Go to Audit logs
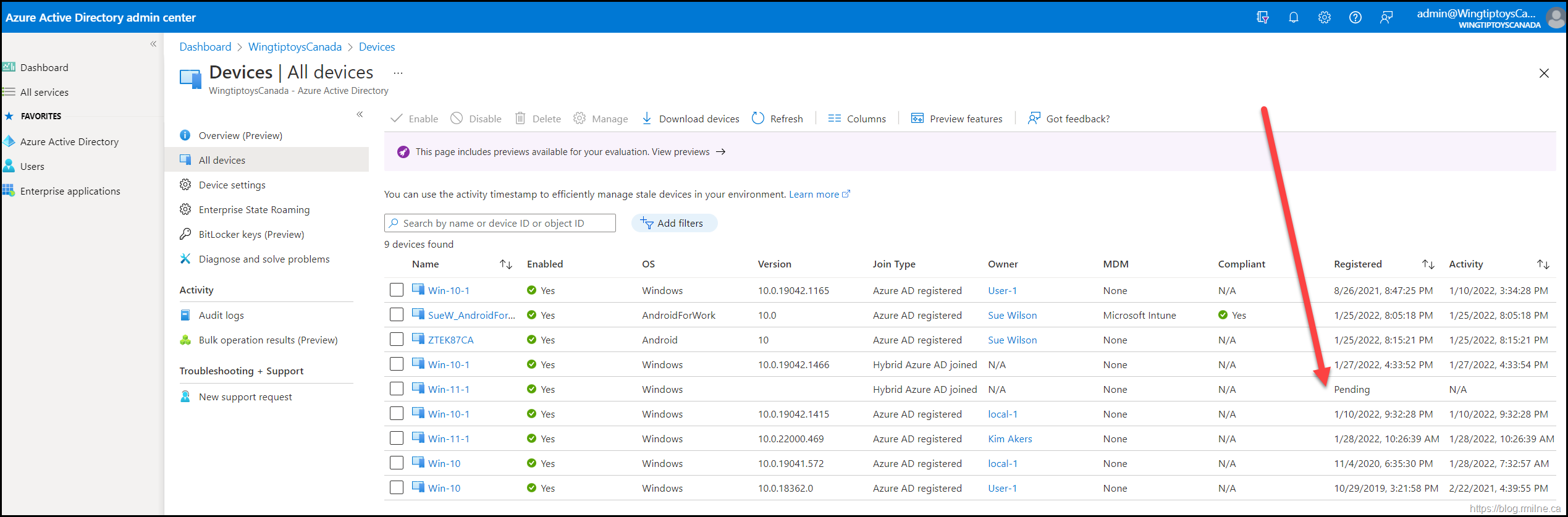The width and height of the screenshot is (1568, 517). pyautogui.click(x=221, y=316)
